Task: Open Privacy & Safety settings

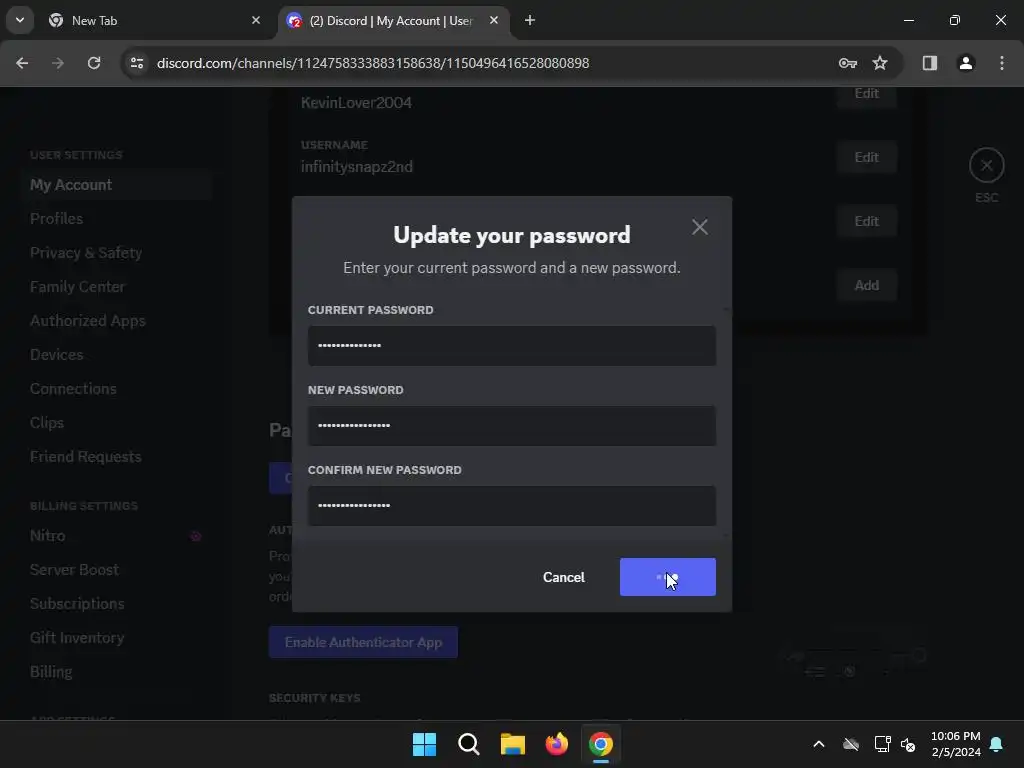Action: (118, 253)
